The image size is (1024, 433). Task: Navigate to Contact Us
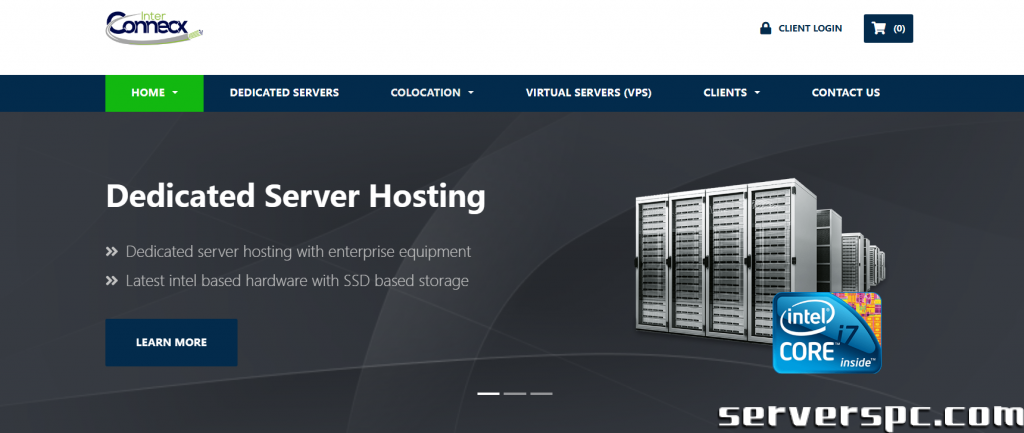(x=845, y=93)
